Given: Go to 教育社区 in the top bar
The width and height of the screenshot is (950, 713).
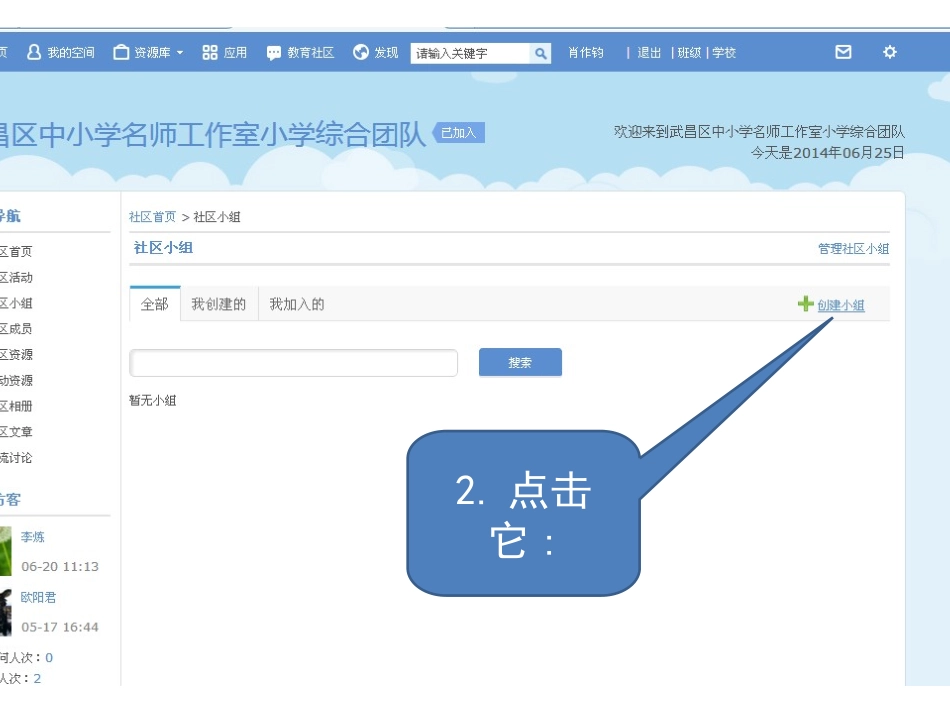Looking at the screenshot, I should coord(301,53).
